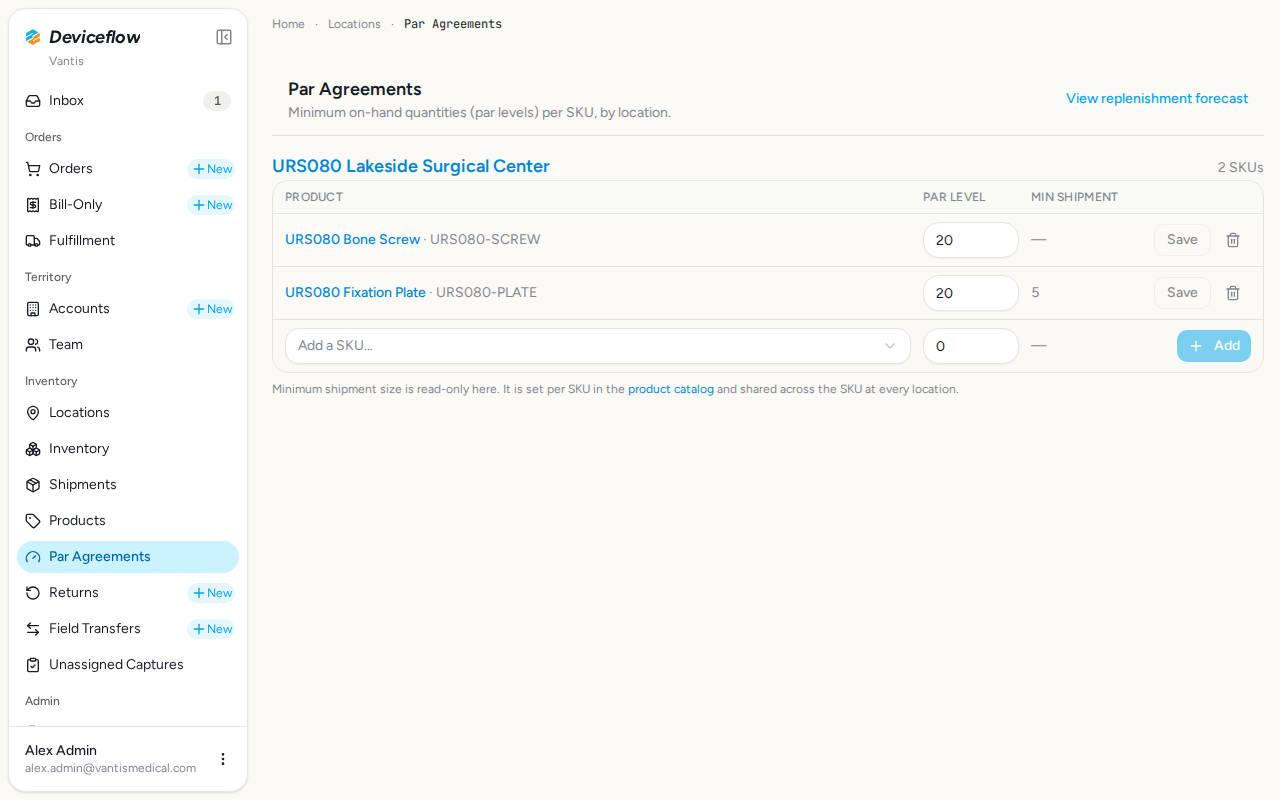1280x800 pixels.
Task: Click the Team people icon
Action: tap(33, 345)
